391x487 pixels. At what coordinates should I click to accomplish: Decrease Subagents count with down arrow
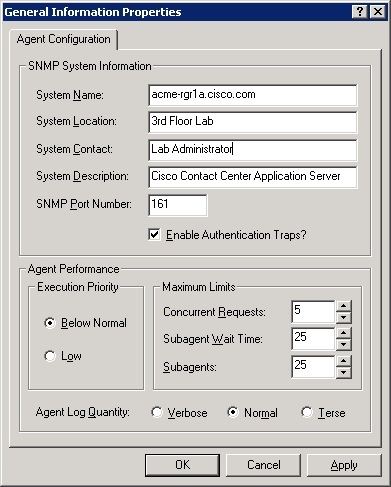pos(344,372)
